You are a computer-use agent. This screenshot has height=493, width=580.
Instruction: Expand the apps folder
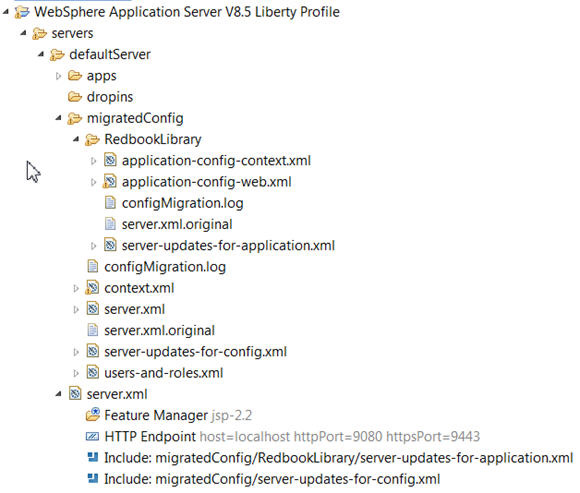tap(58, 76)
